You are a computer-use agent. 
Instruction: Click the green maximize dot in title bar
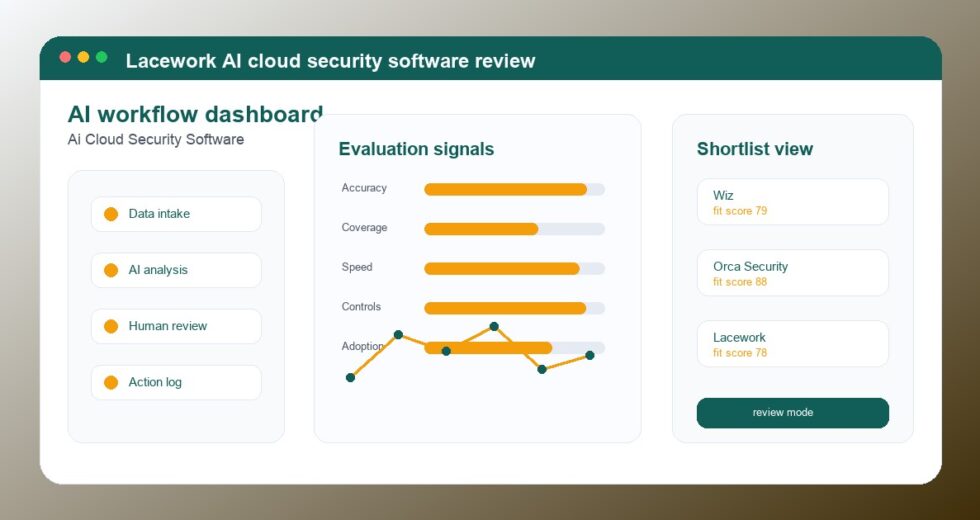(x=101, y=58)
